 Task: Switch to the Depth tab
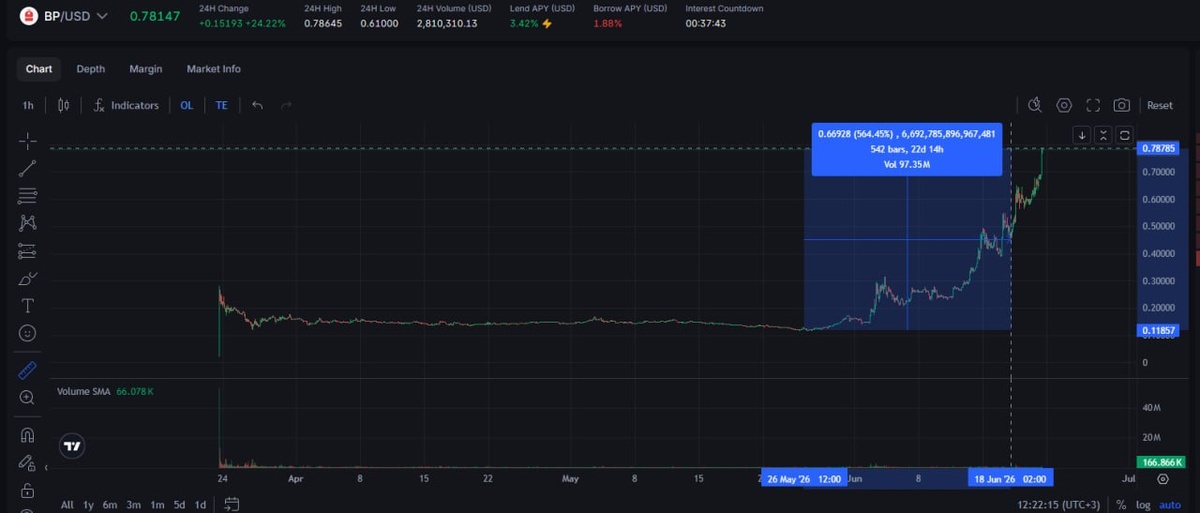pos(90,69)
